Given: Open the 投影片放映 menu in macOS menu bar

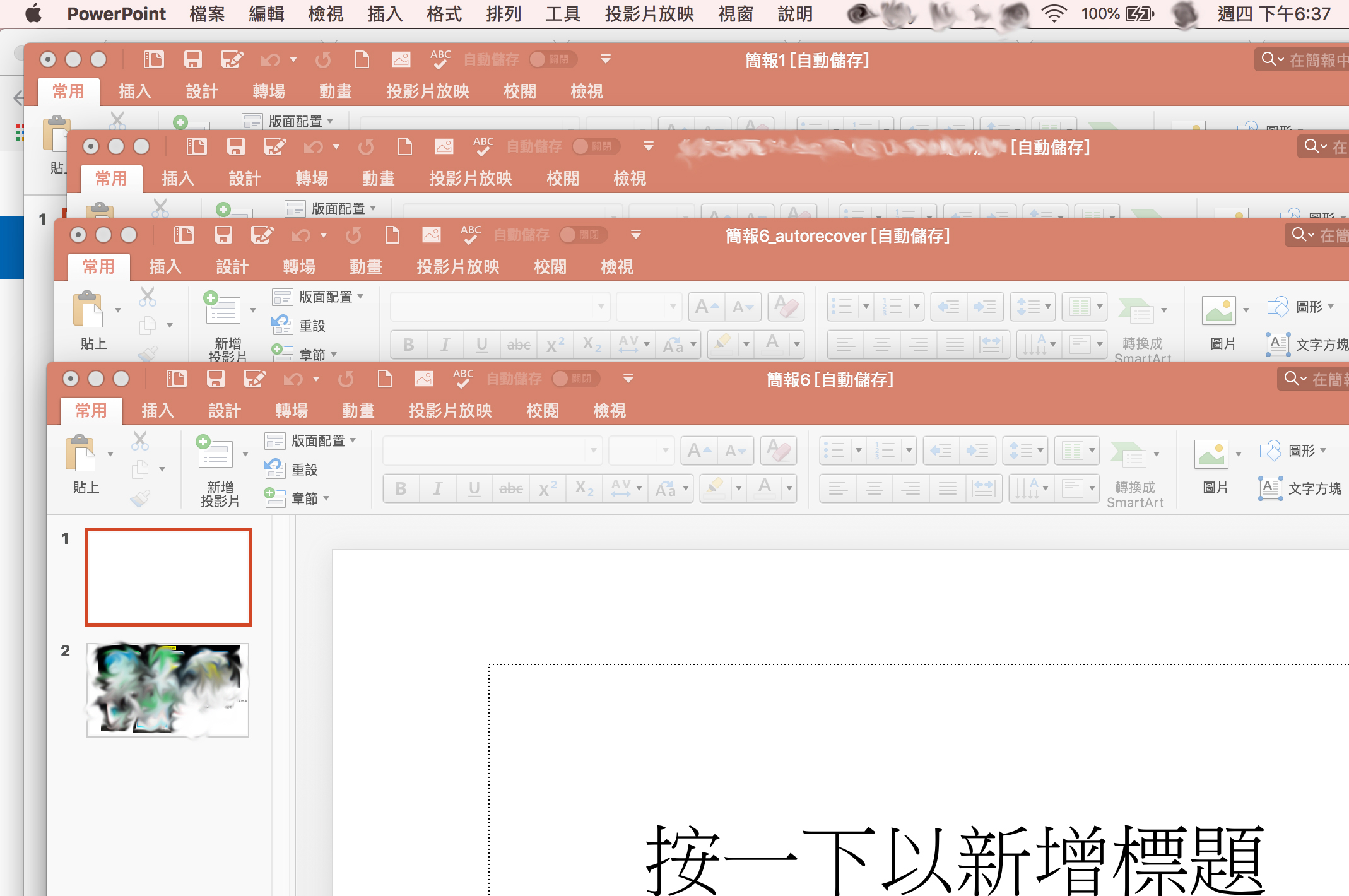Looking at the screenshot, I should pyautogui.click(x=649, y=14).
